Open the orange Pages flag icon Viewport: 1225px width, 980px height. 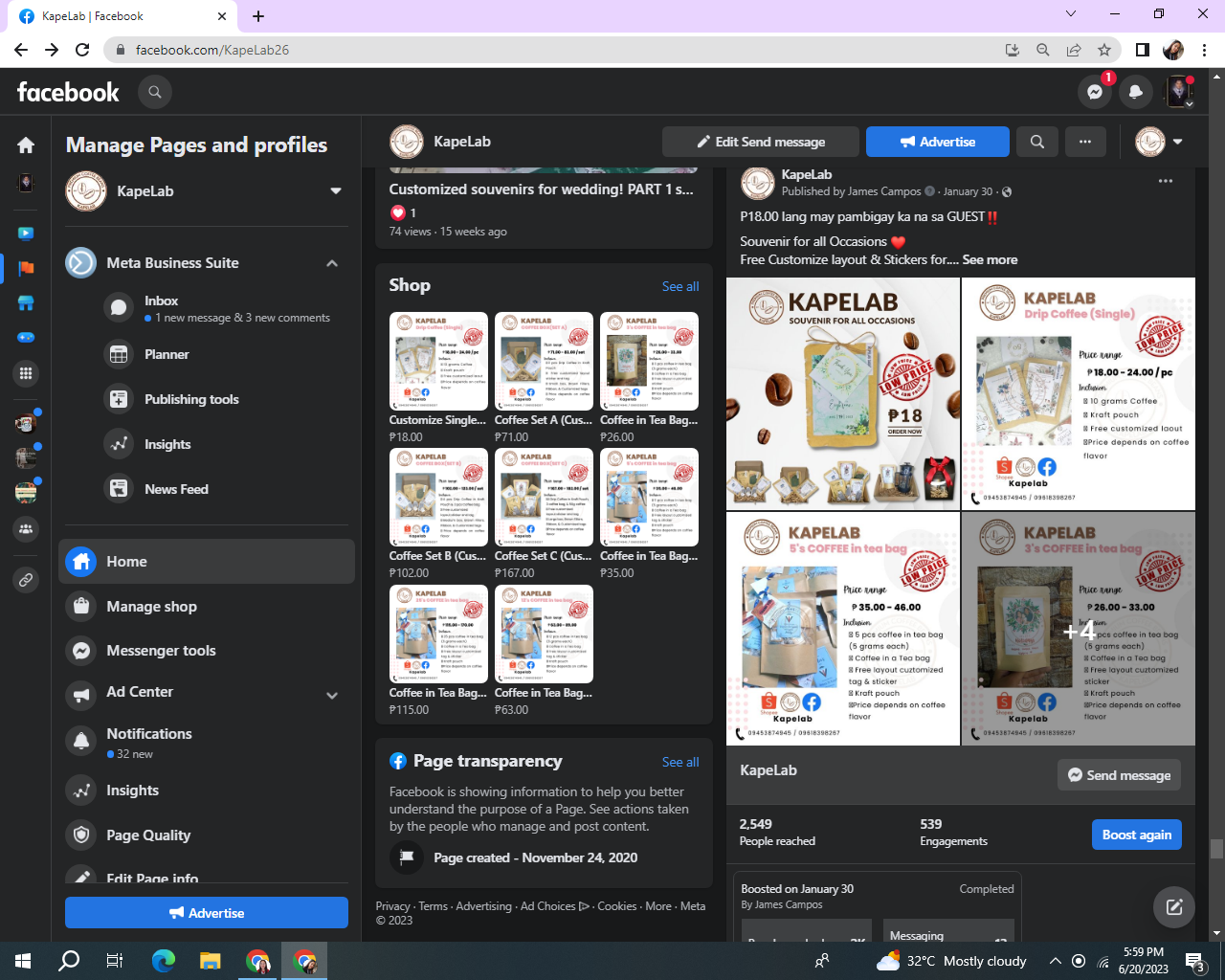point(26,268)
